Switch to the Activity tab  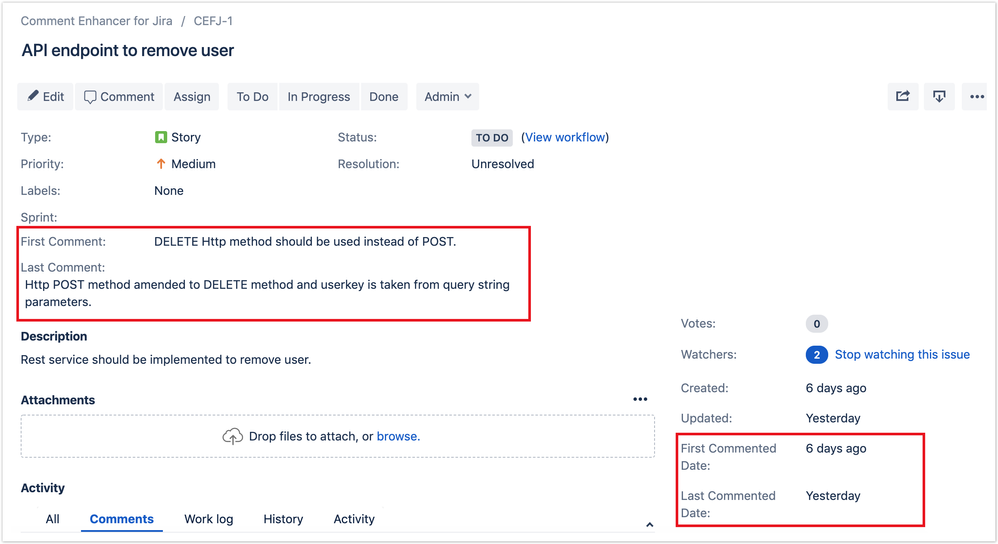354,519
